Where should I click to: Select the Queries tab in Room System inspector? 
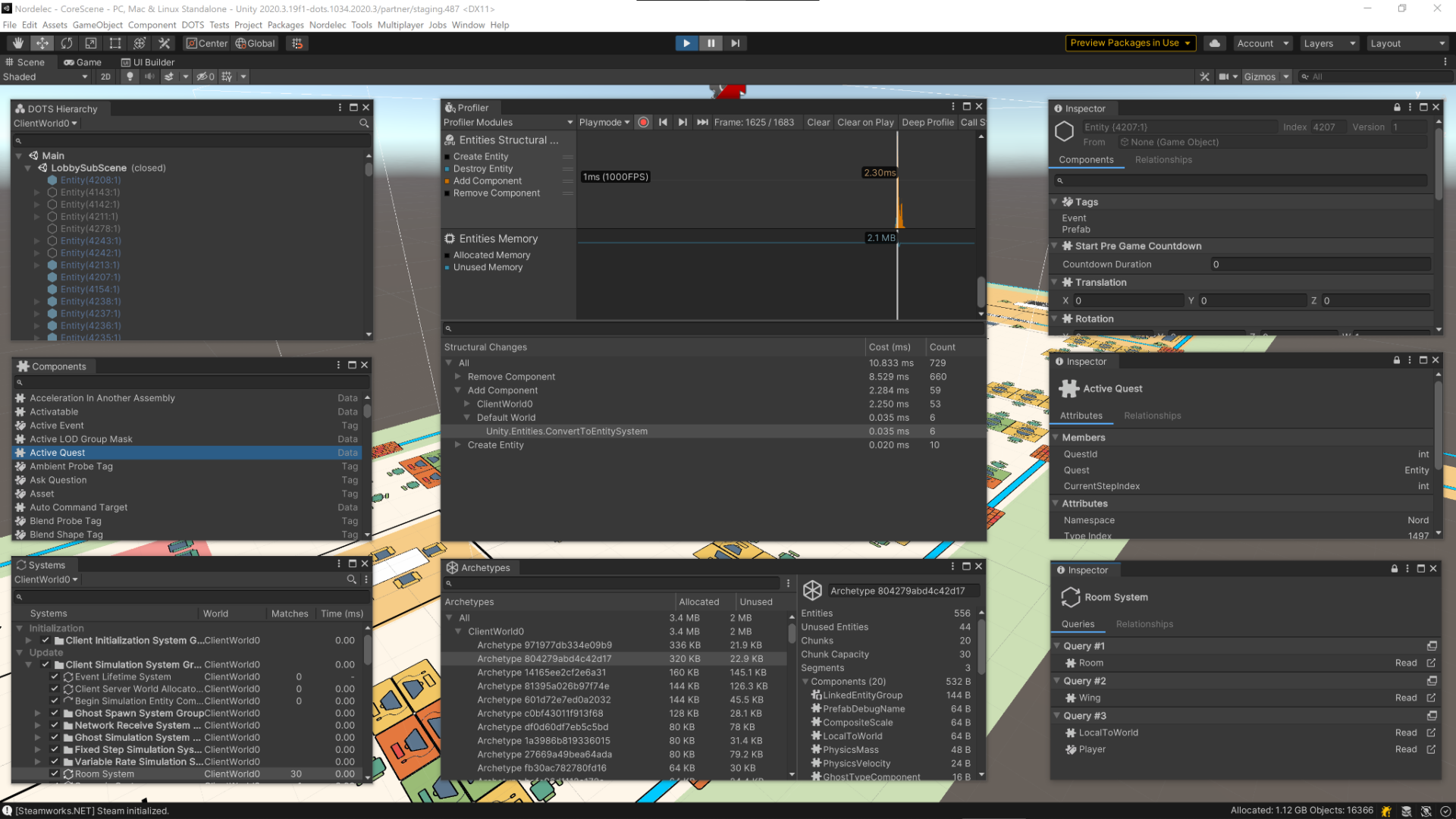1078,623
